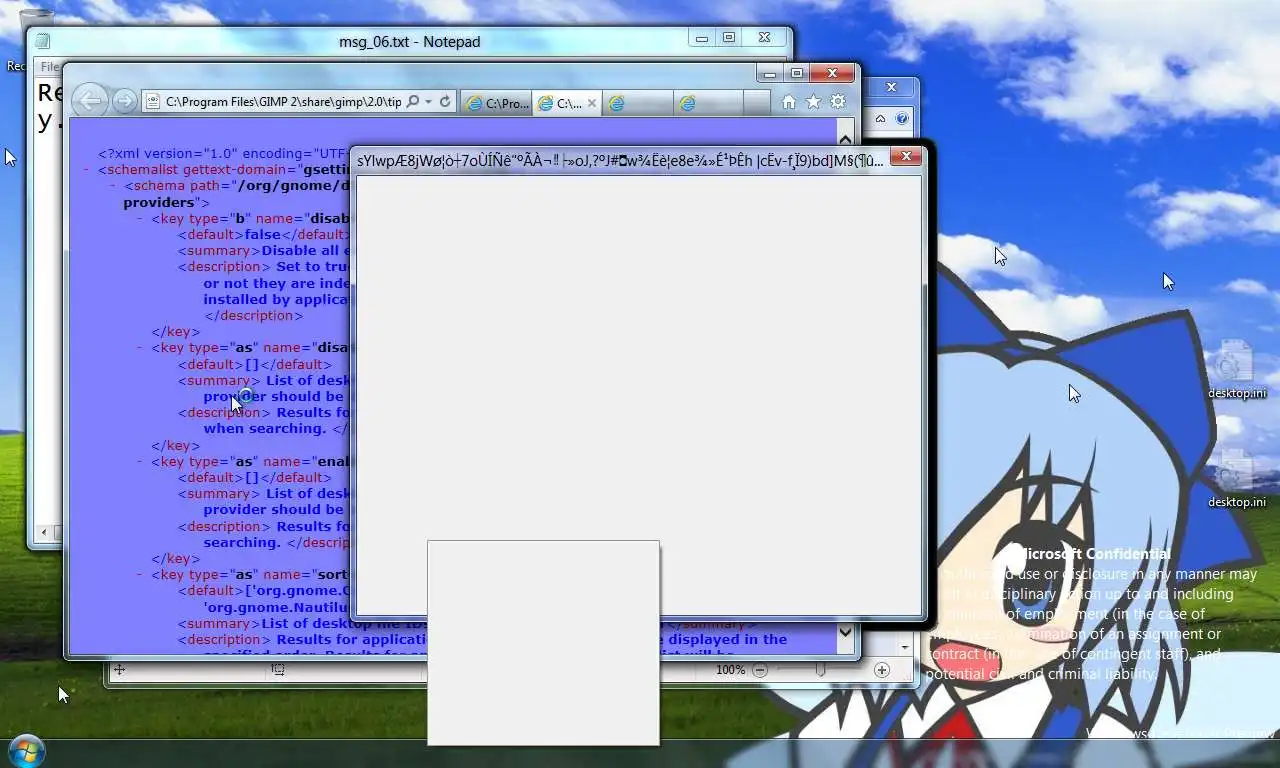Image resolution: width=1280 pixels, height=768 pixels.
Task: Open a new tab in Internet Explorer
Action: click(757, 103)
